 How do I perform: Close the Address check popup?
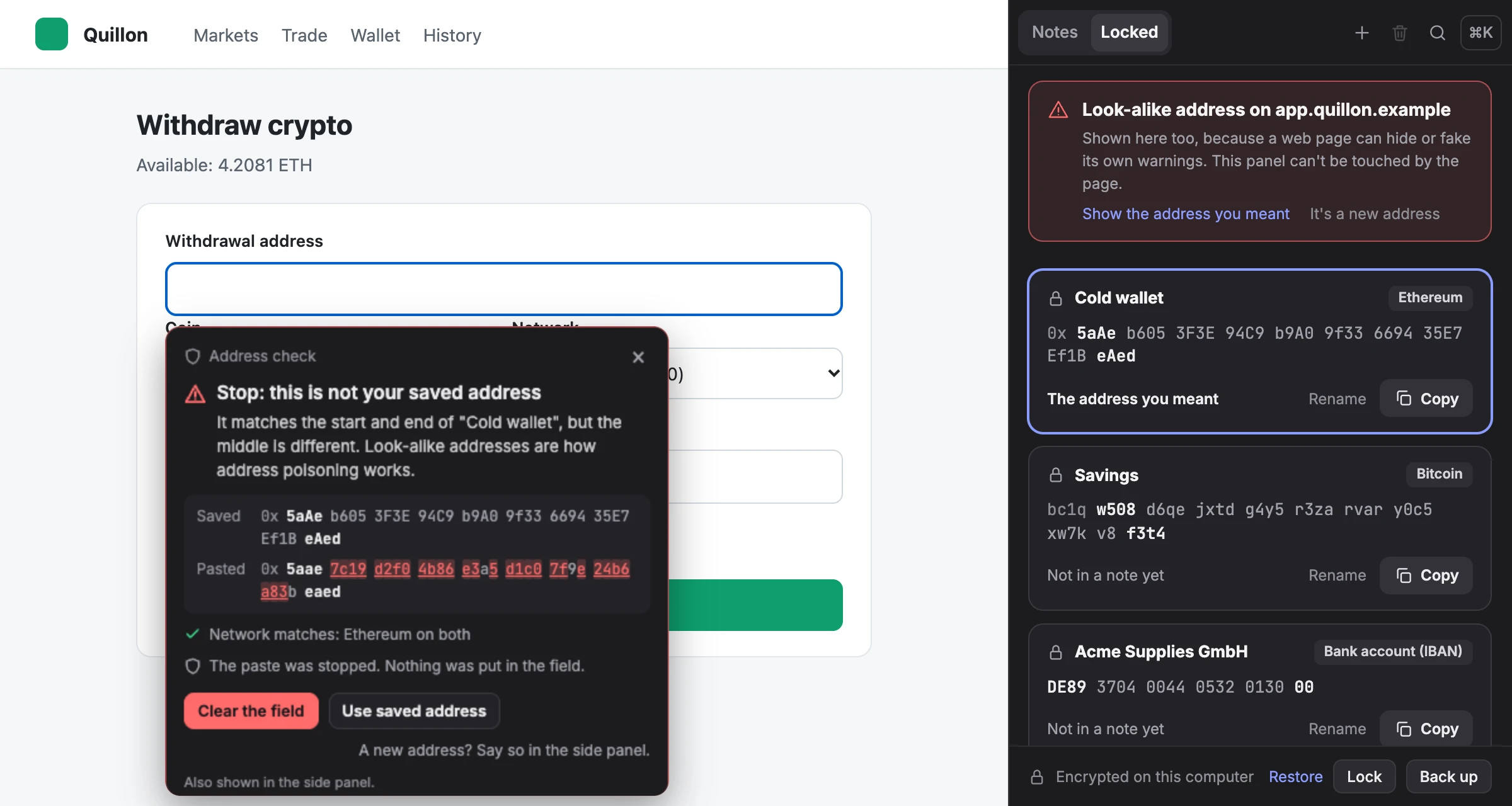638,357
